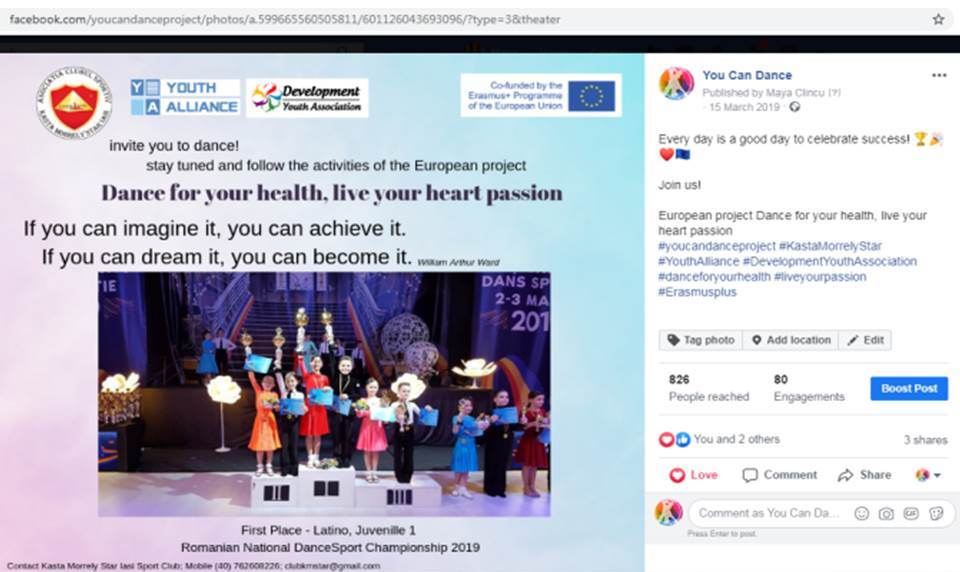960x572 pixels.
Task: Click the You Can Dance profile picture
Action: point(677,83)
